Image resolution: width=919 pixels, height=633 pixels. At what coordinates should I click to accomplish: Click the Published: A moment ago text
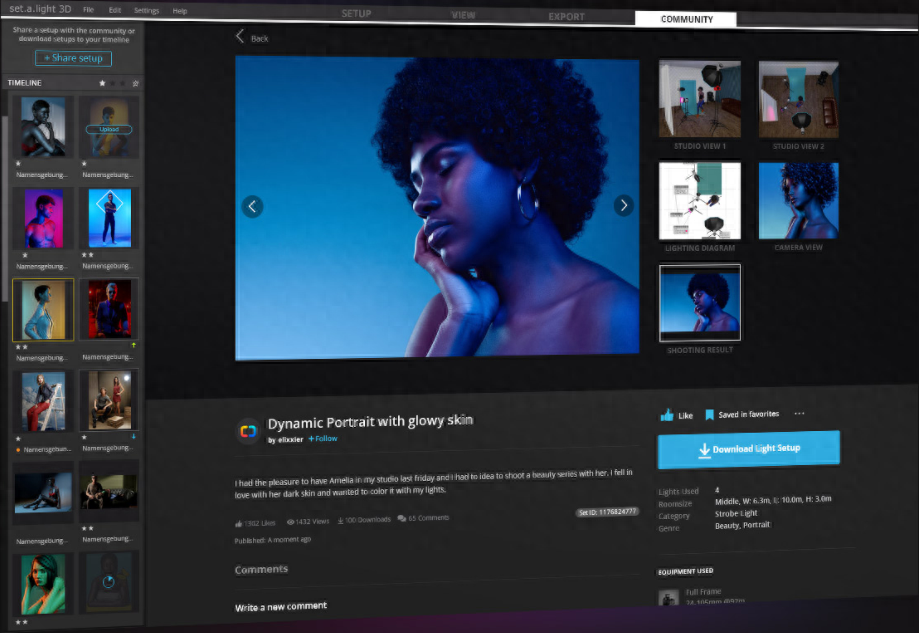[273, 540]
